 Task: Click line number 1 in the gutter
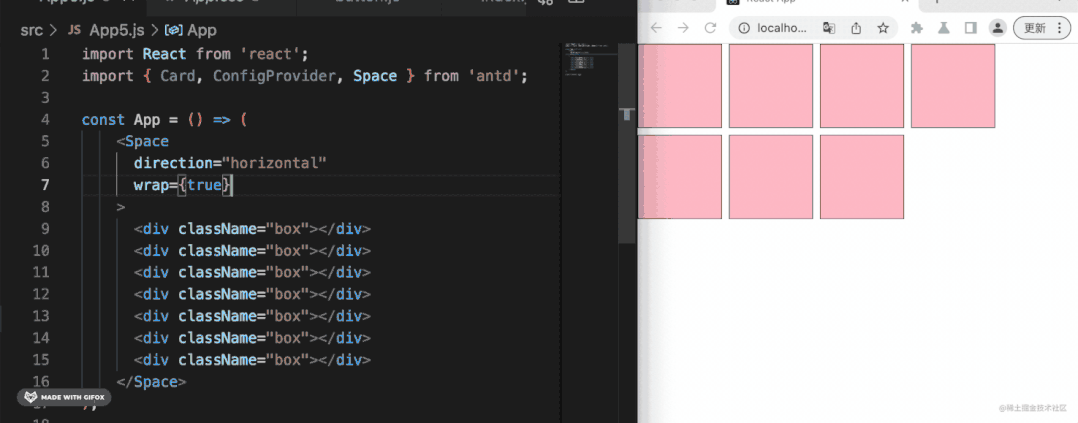click(45, 54)
